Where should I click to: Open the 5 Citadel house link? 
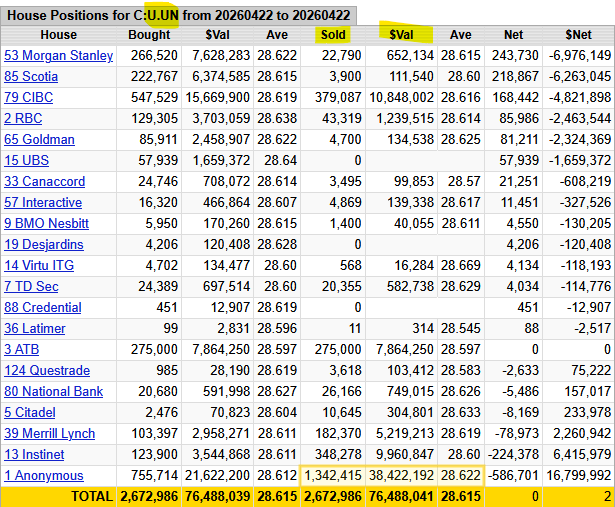click(29, 413)
